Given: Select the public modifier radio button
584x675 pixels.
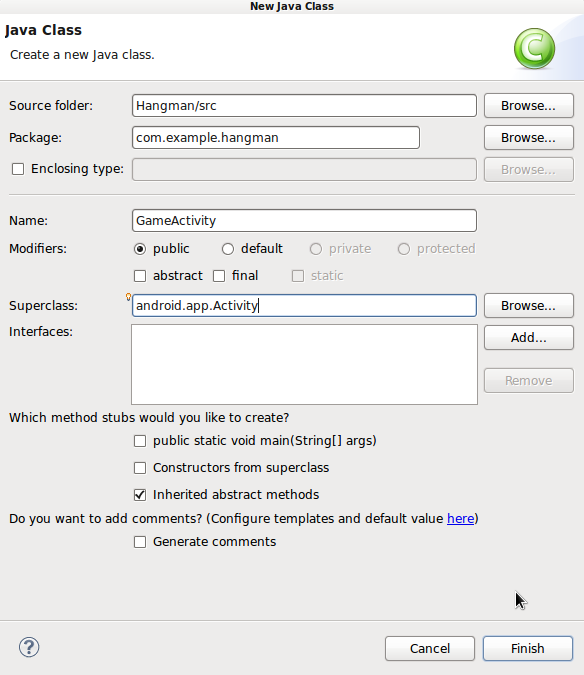Looking at the screenshot, I should [x=140, y=249].
